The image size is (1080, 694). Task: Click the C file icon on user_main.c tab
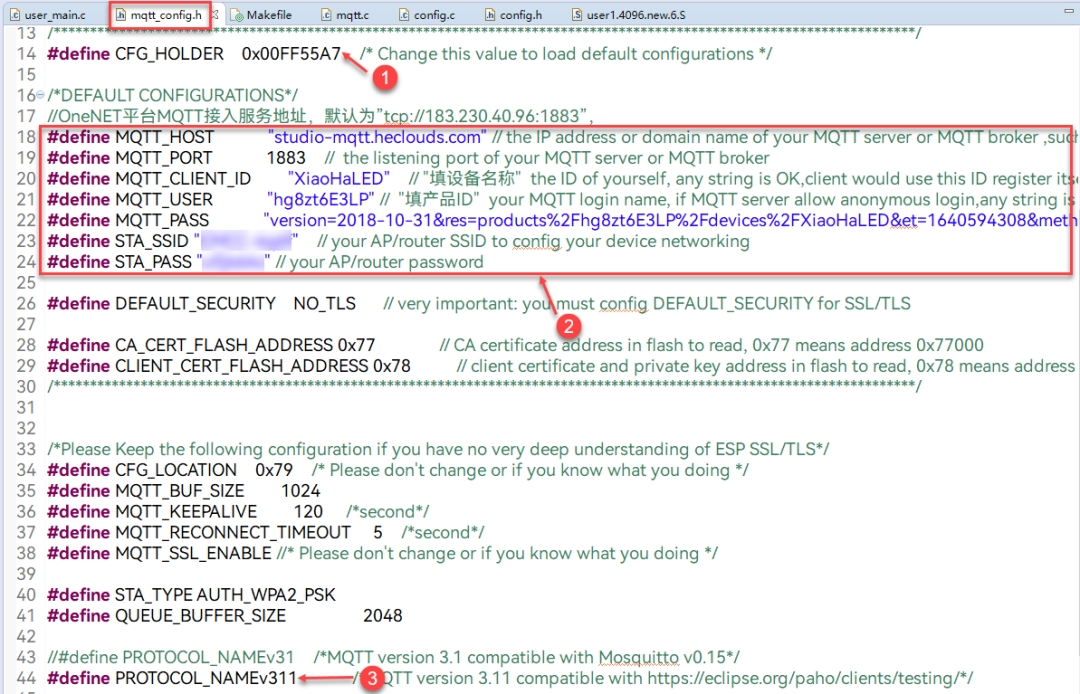14,14
